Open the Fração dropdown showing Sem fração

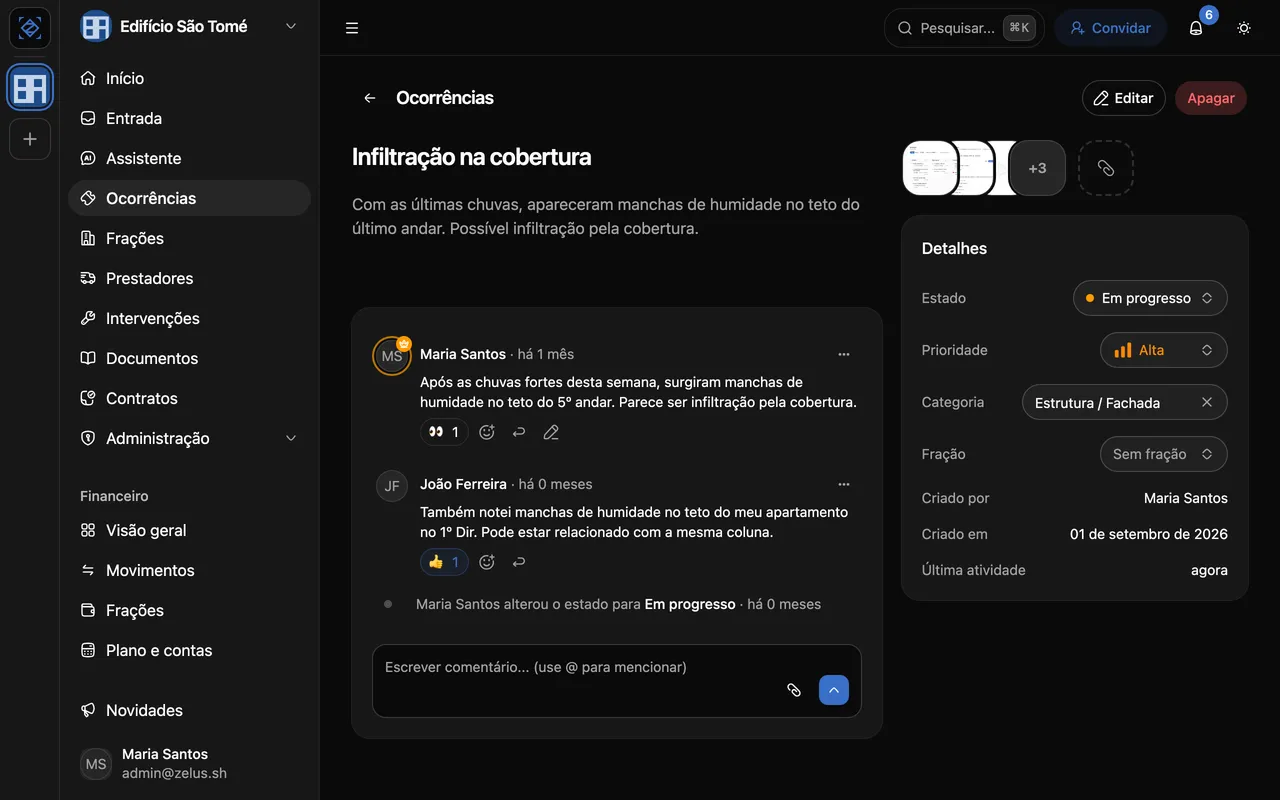click(1164, 454)
